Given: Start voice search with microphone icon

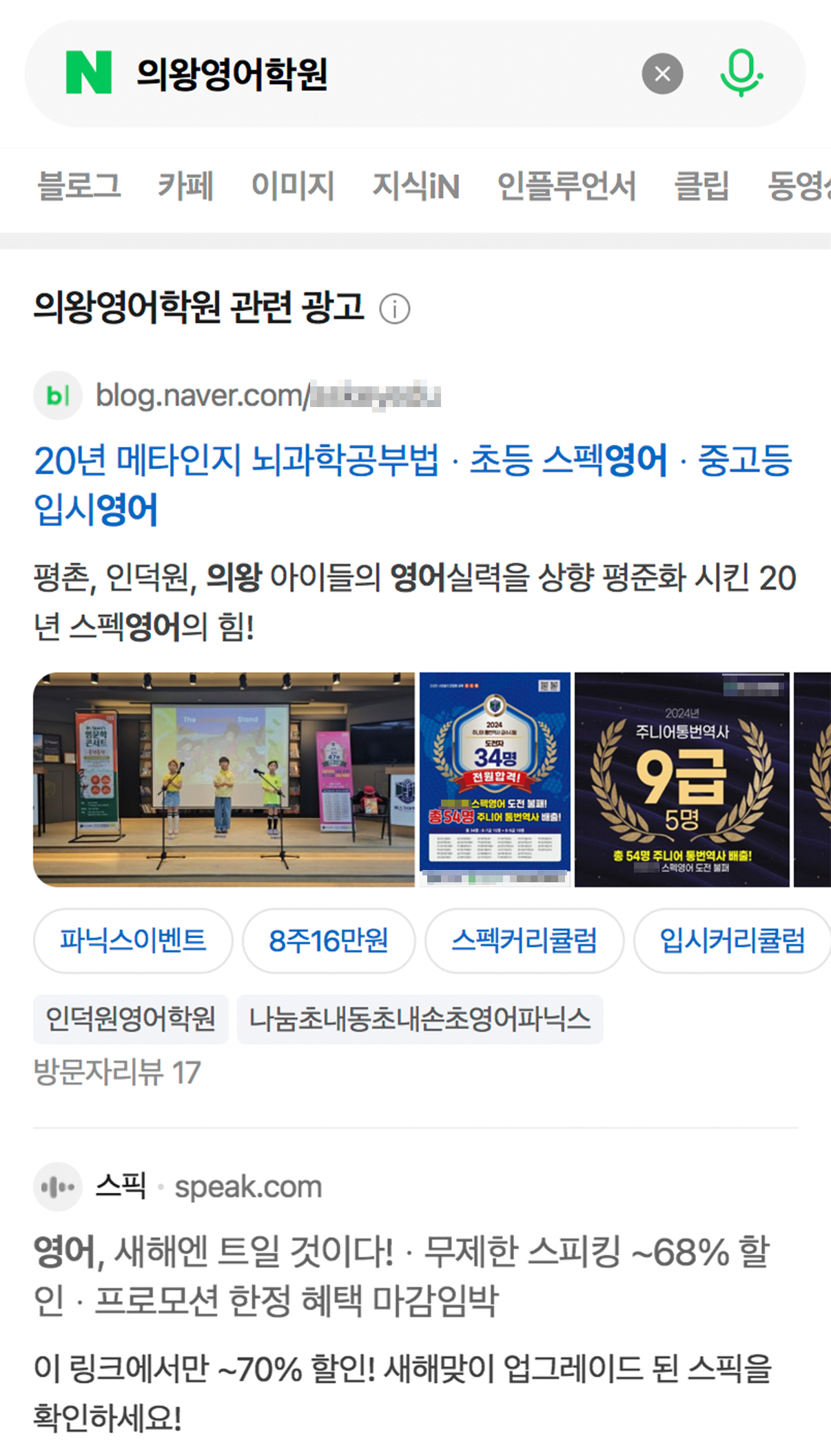Looking at the screenshot, I should pyautogui.click(x=741, y=72).
